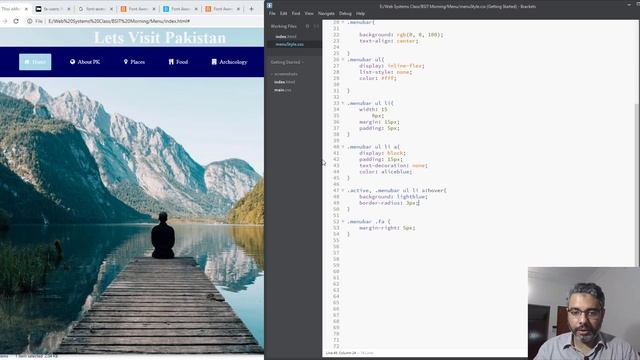
Task: Select menuStyle.css under Working Files
Action: pos(289,44)
